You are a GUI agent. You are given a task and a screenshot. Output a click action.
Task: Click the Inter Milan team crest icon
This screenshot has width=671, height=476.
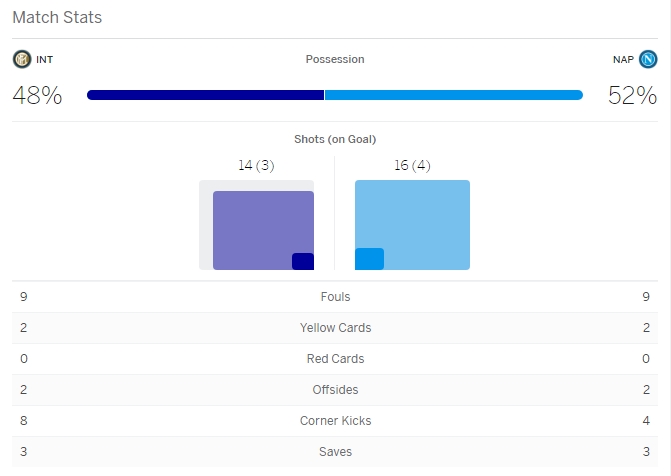point(22,59)
